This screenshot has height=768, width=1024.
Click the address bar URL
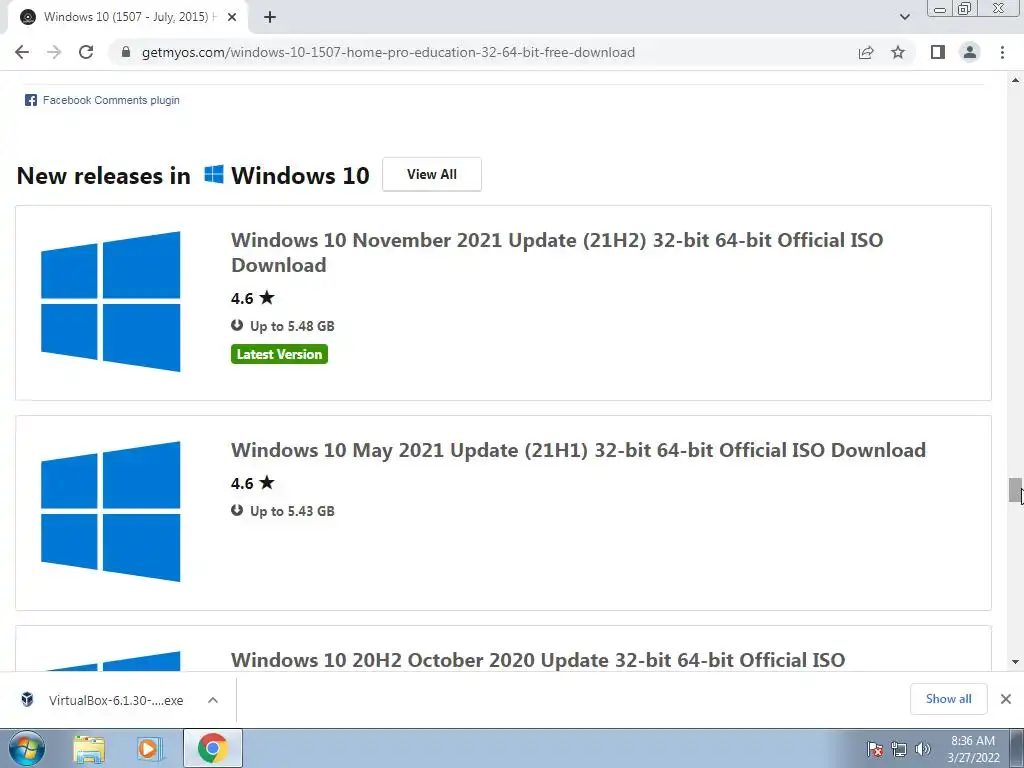[x=388, y=52]
